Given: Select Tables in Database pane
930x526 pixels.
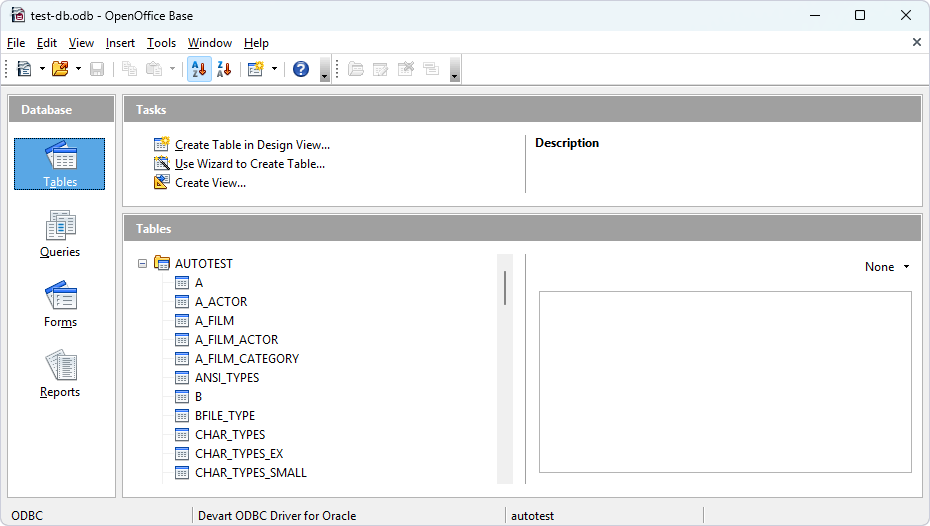Looking at the screenshot, I should coord(59,164).
